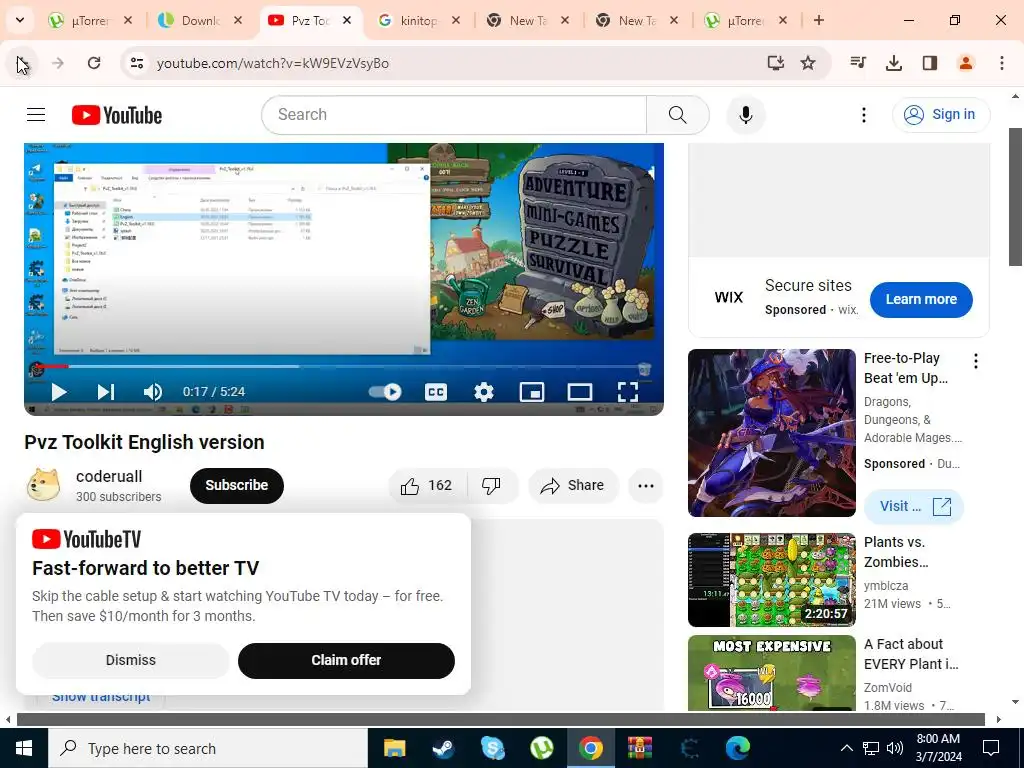Toggle the autoplay switch
The width and height of the screenshot is (1024, 768).
[385, 392]
